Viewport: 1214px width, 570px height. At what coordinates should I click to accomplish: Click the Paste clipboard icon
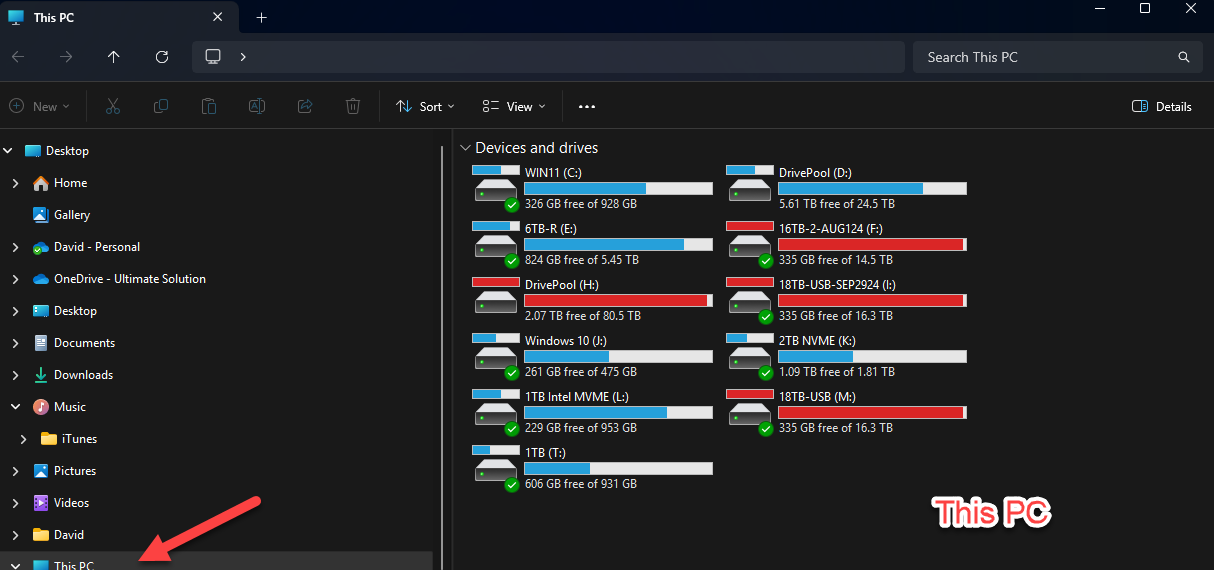[x=209, y=106]
